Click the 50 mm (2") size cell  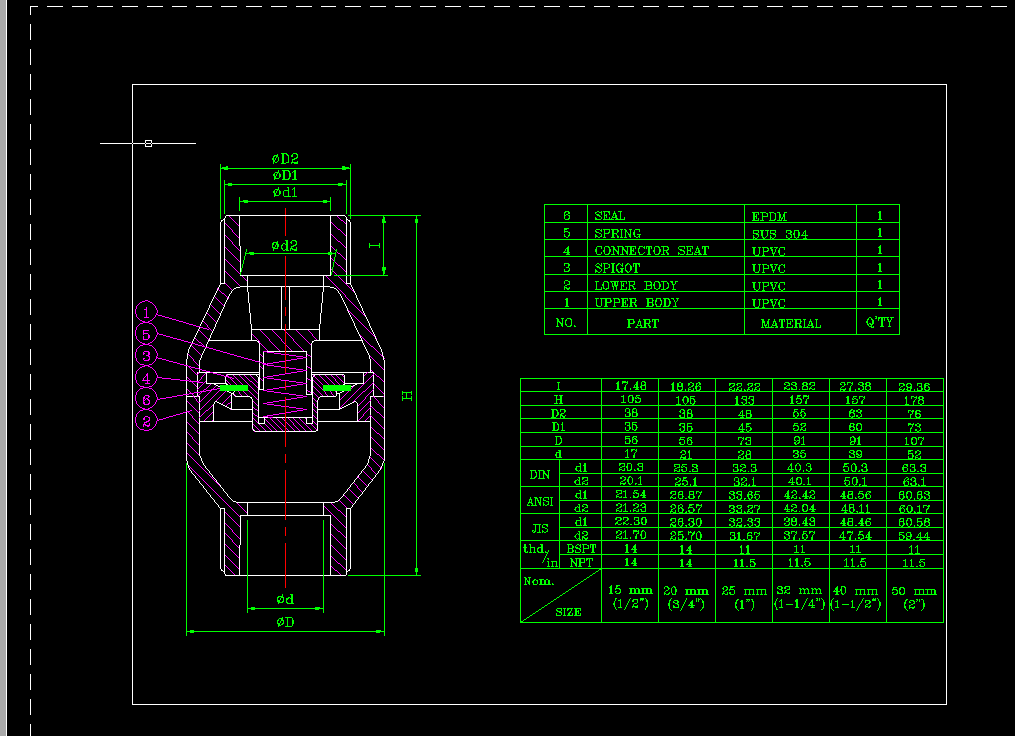(x=914, y=597)
